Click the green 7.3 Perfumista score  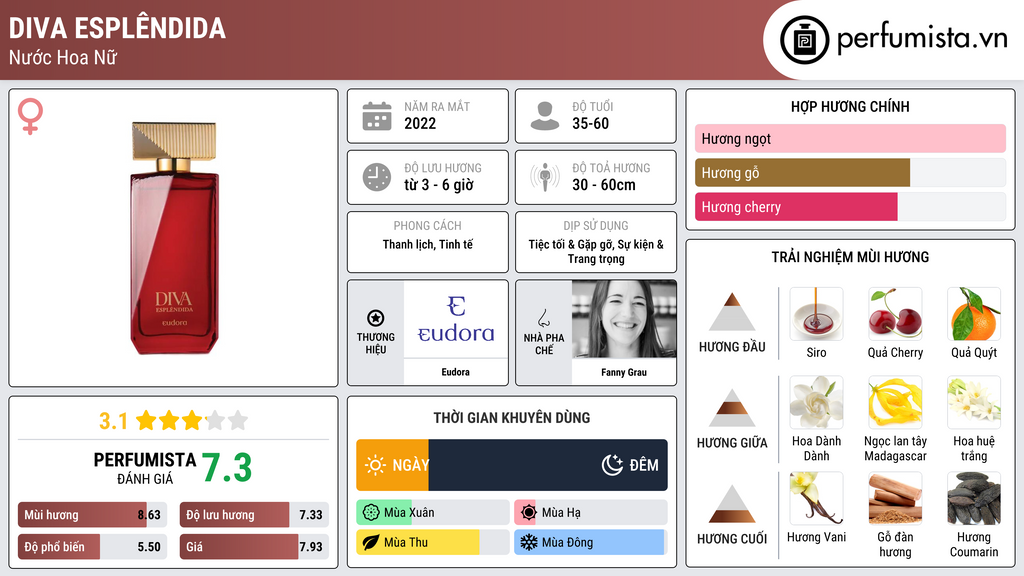[x=227, y=468]
